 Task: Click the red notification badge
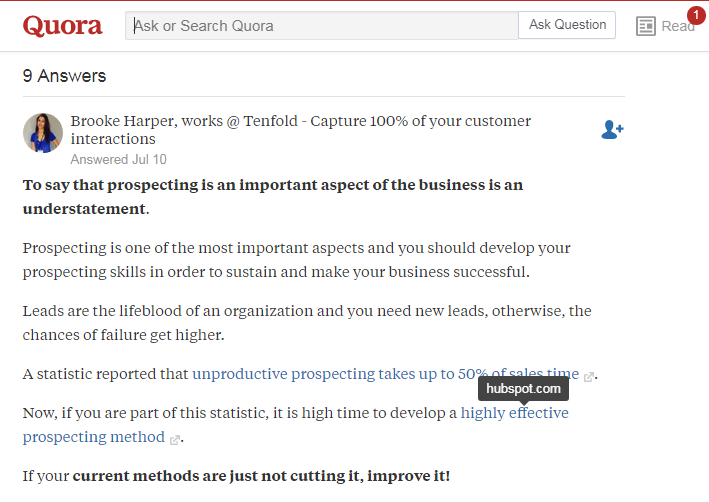click(x=696, y=15)
